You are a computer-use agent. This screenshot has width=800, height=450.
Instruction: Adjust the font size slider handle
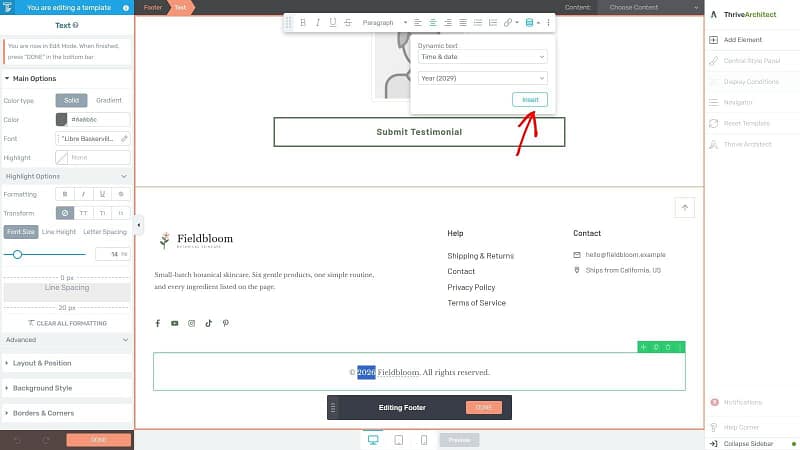[x=17, y=254]
